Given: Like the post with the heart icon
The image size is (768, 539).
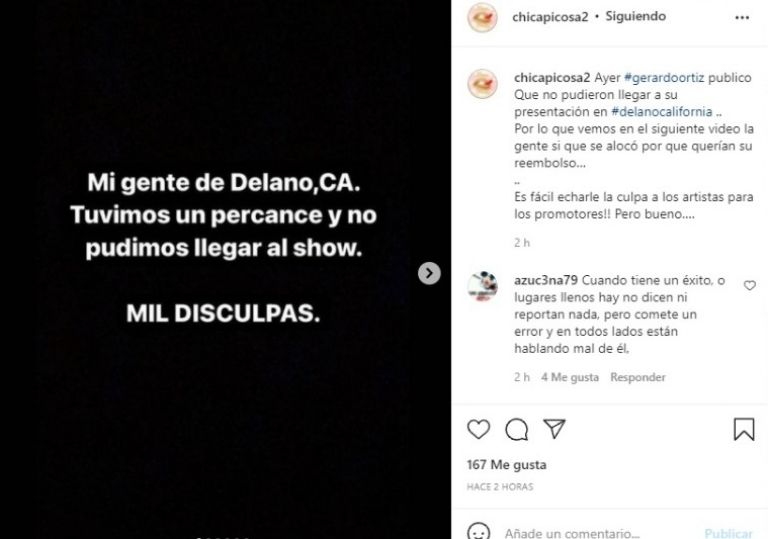Looking at the screenshot, I should 479,429.
